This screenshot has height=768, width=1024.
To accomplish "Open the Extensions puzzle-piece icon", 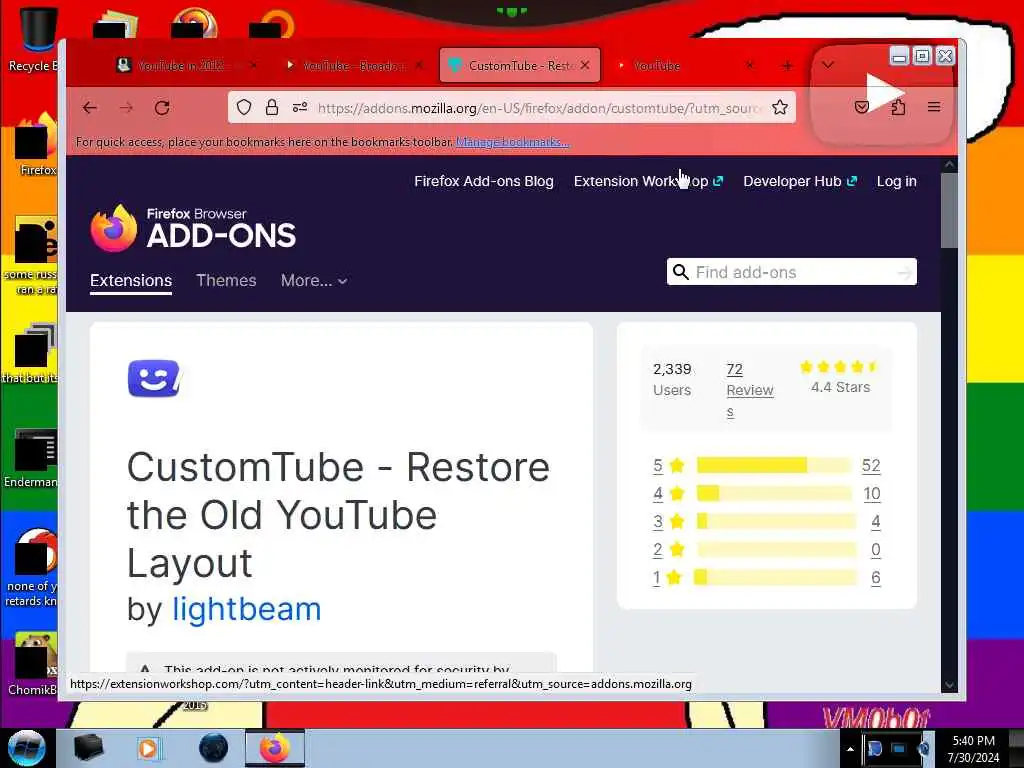I will (x=898, y=108).
